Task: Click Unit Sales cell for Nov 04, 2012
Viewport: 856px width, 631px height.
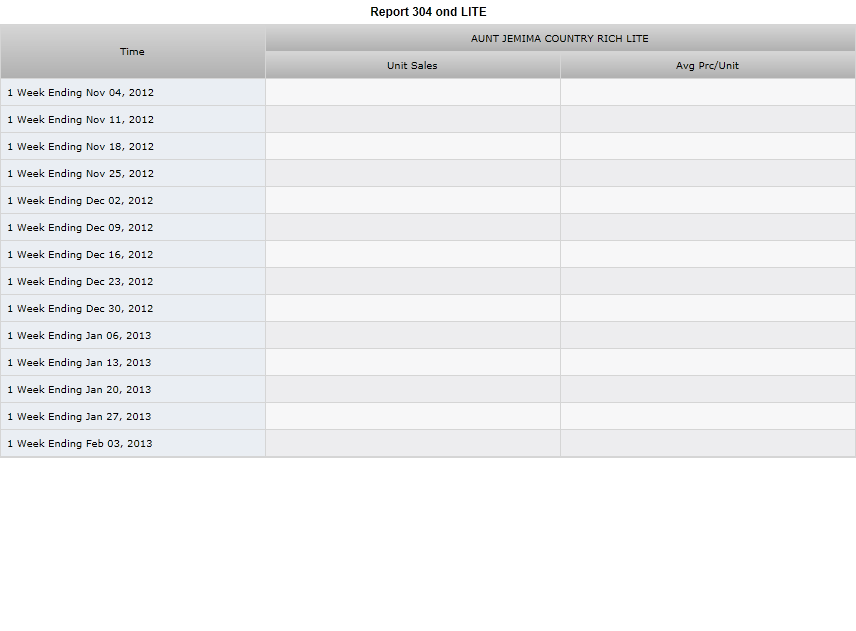Action: pyautogui.click(x=413, y=92)
